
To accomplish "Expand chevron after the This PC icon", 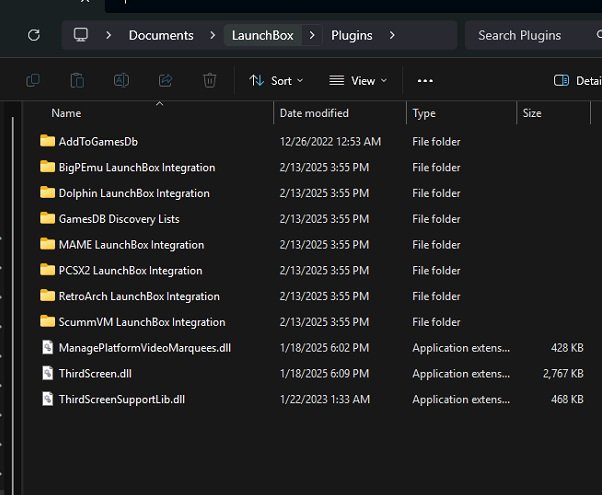I will [x=109, y=35].
